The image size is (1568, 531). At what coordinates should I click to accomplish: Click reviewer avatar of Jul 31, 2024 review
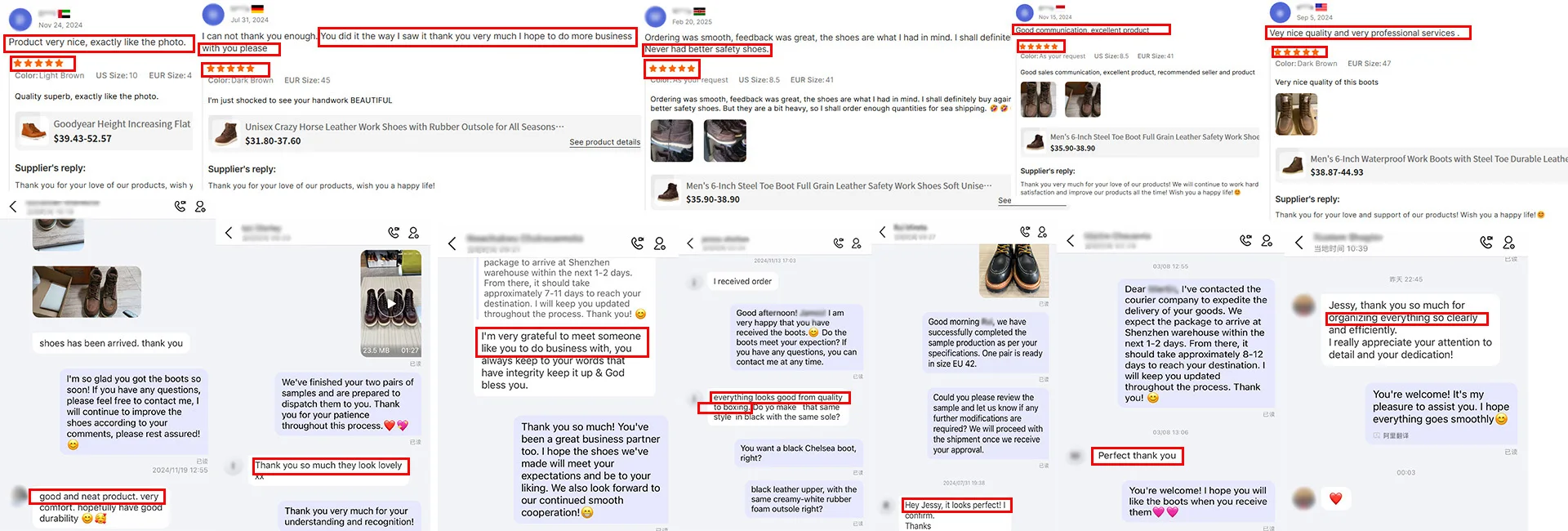pyautogui.click(x=213, y=14)
